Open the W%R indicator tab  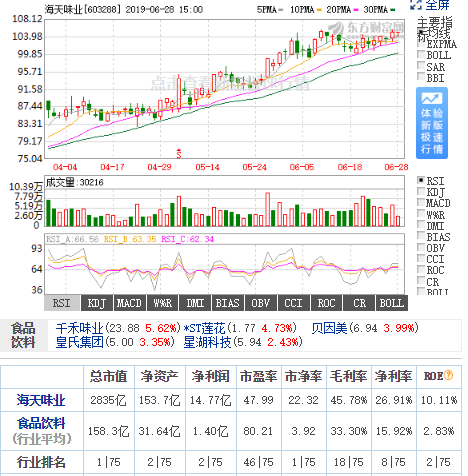coord(162,303)
